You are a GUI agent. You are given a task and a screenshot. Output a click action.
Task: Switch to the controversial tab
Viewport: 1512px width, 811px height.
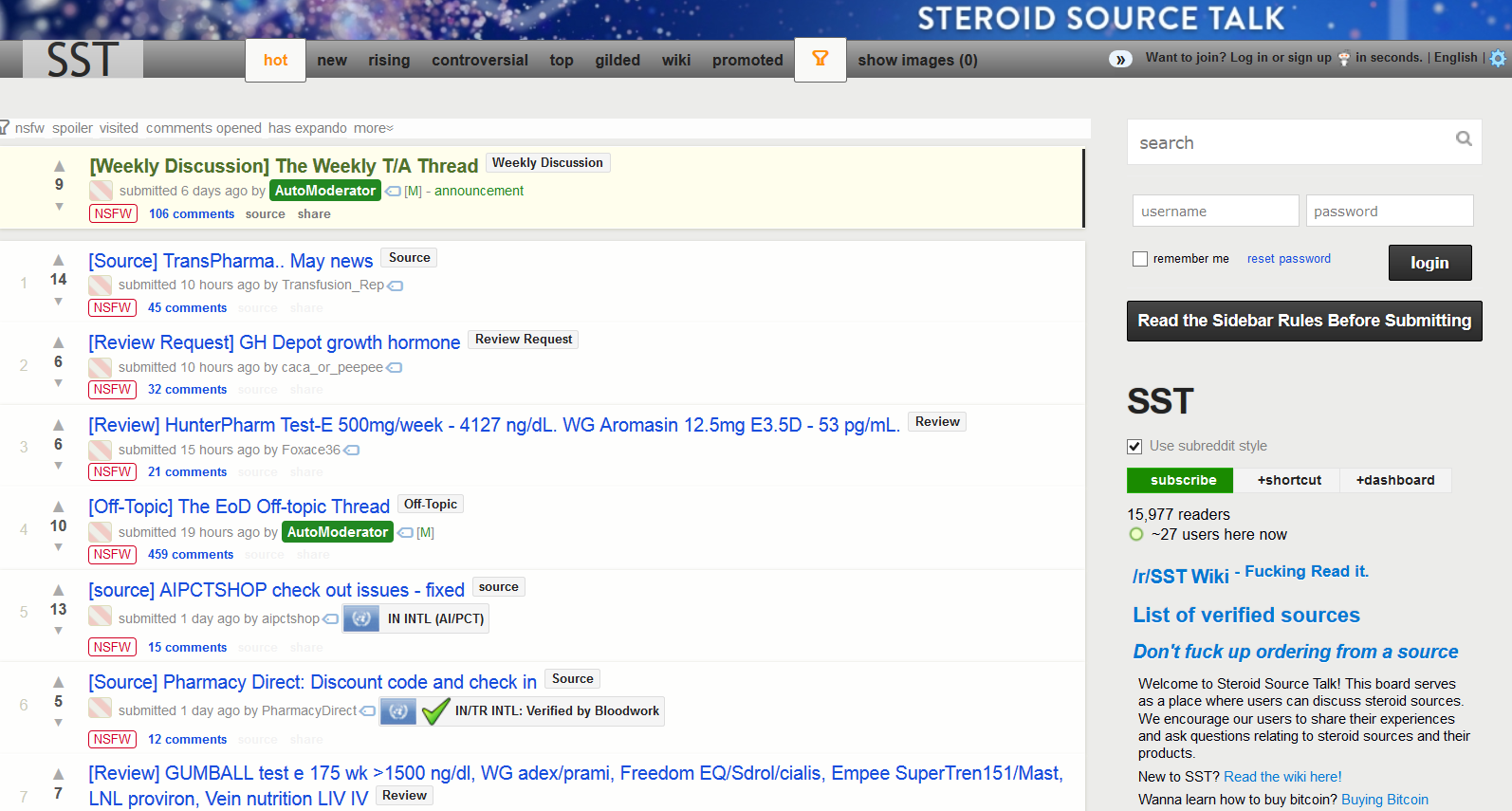(480, 60)
